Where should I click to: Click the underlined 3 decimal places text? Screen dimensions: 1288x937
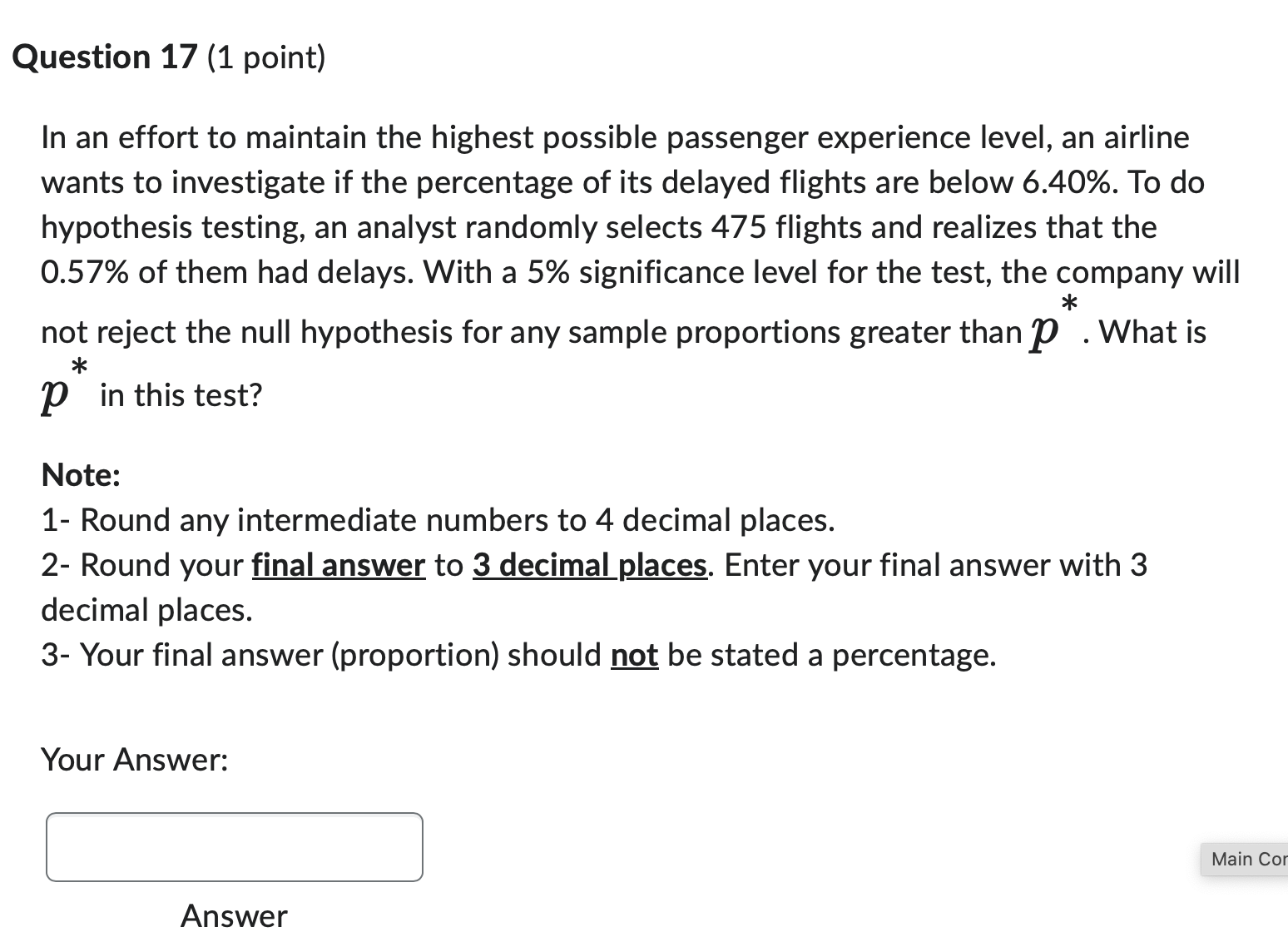tap(589, 565)
